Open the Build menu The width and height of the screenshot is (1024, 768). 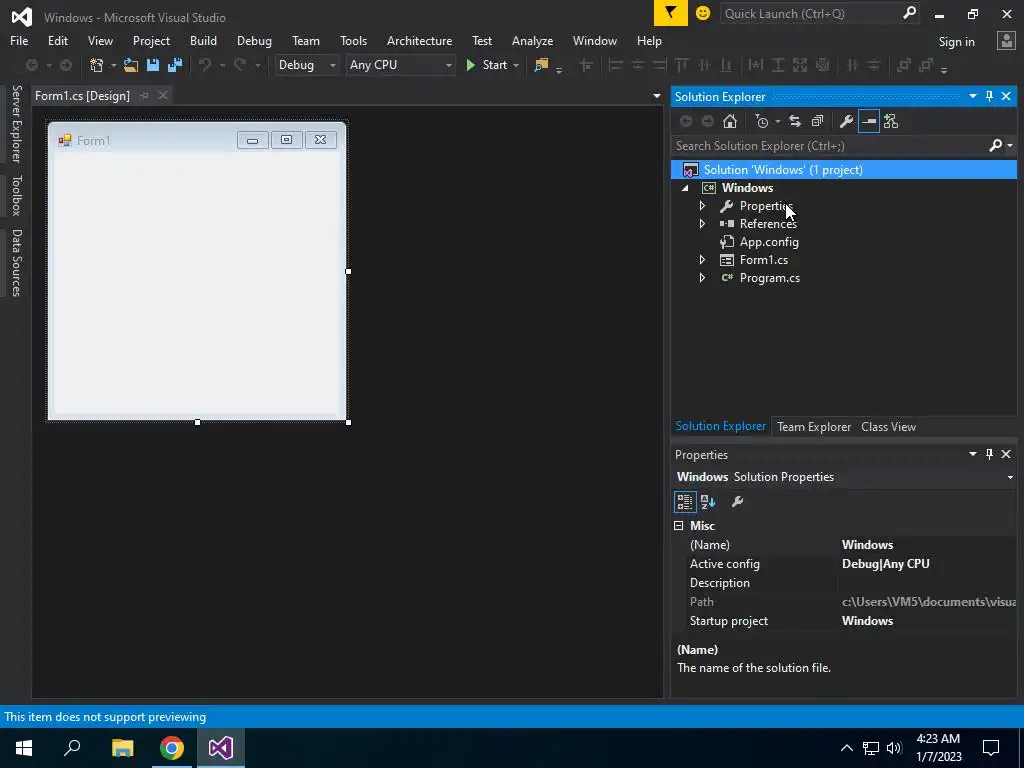point(203,40)
